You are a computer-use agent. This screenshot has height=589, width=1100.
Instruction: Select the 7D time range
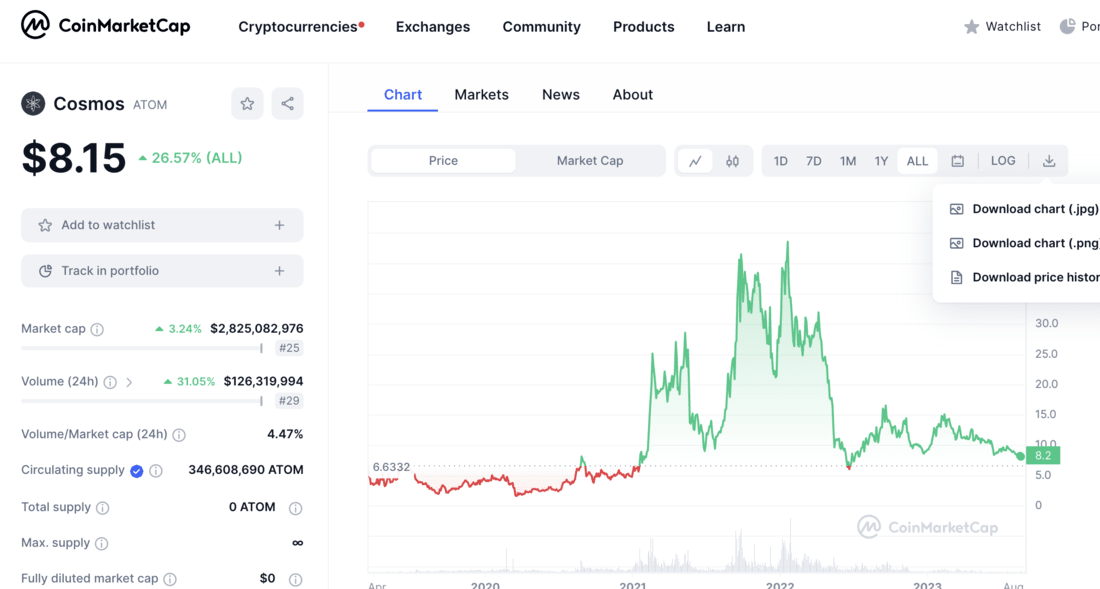(814, 161)
